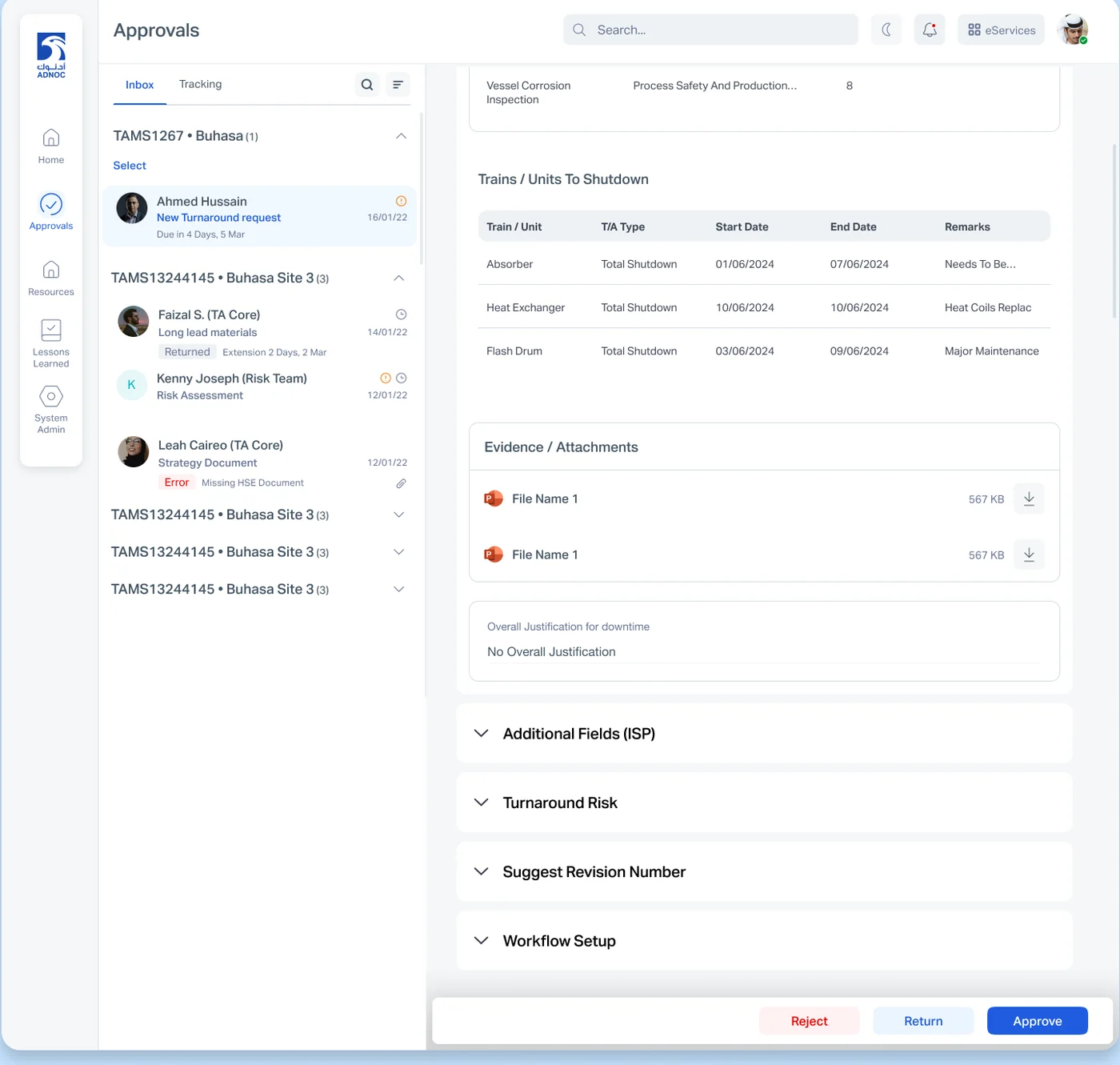Open System Admin section
Viewport: 1120px width, 1065px height.
51,410
